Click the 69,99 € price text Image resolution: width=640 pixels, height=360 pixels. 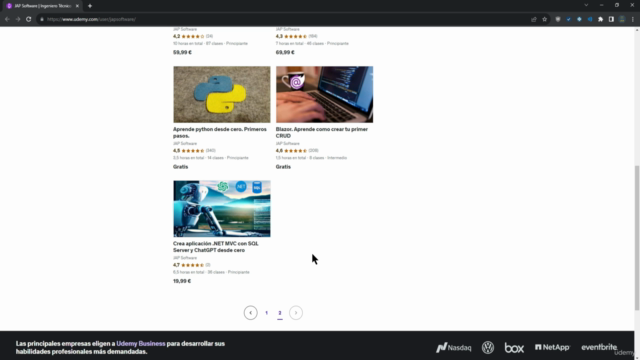click(285, 52)
